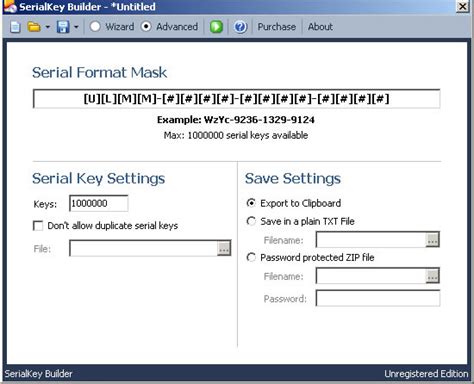Click the green Generate play icon
The image size is (474, 384).
[216, 27]
